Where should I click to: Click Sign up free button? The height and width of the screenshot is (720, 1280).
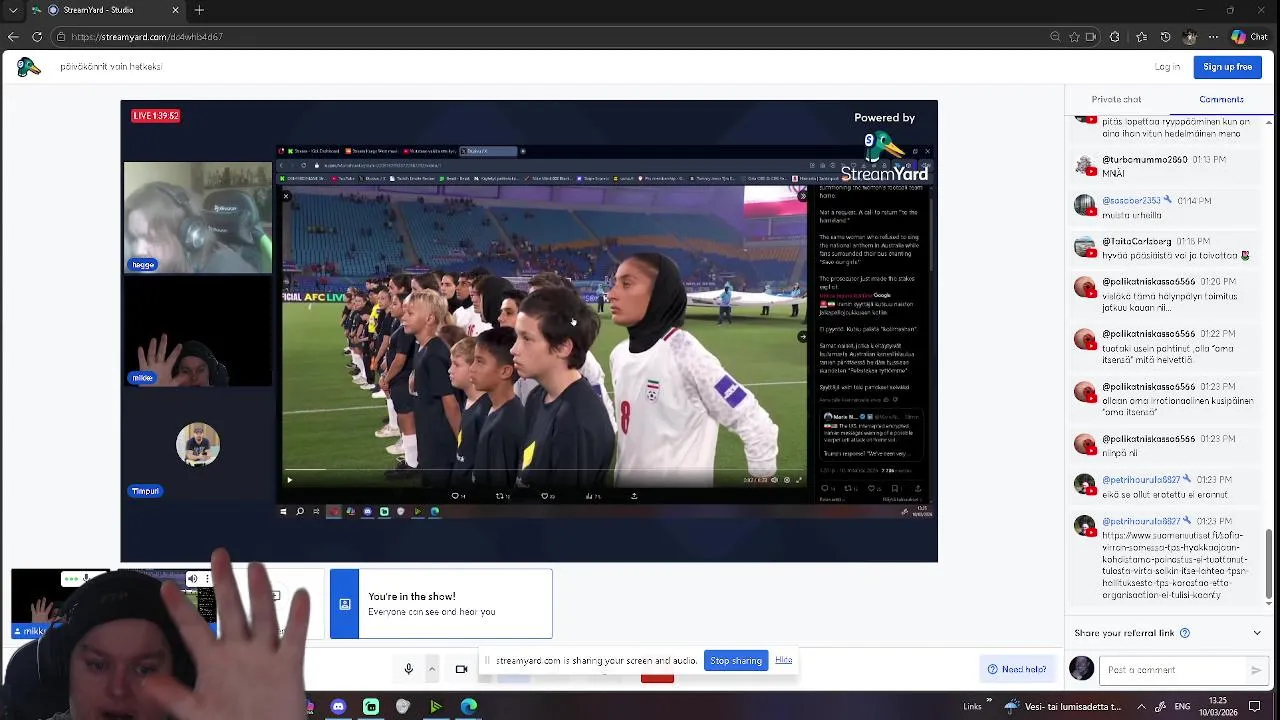click(1227, 67)
